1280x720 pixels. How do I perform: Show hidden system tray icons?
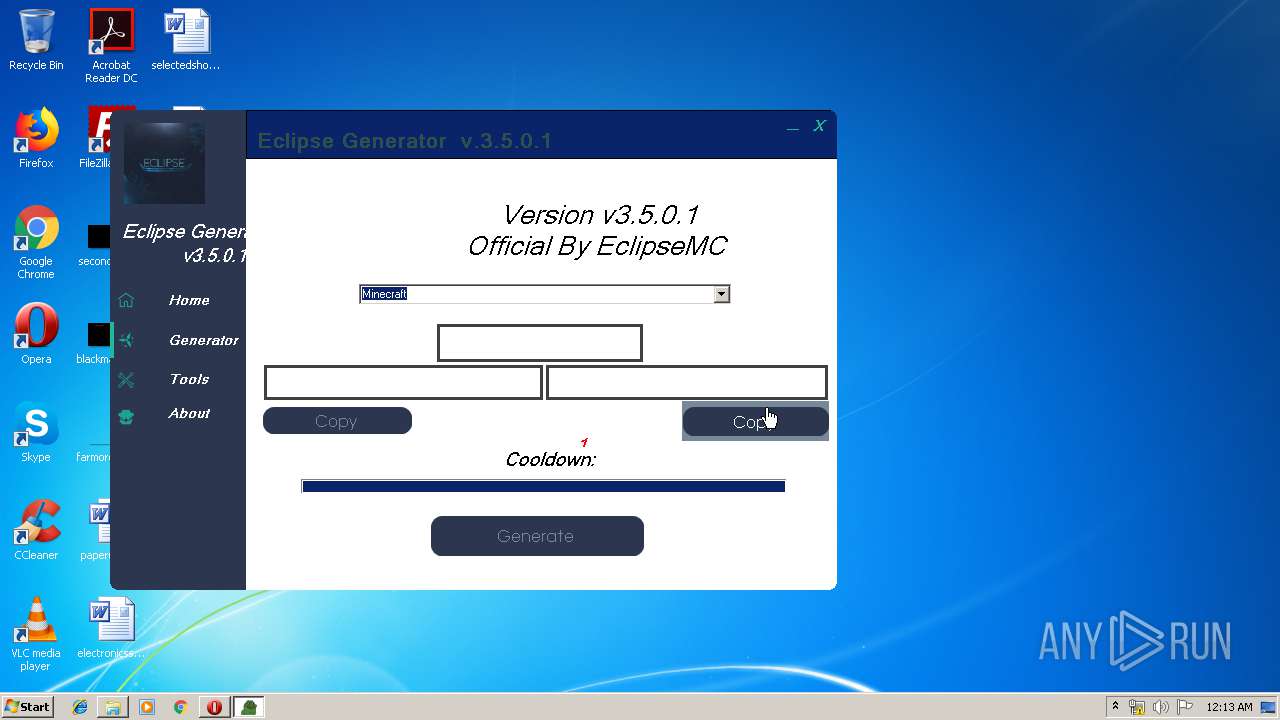(1116, 706)
